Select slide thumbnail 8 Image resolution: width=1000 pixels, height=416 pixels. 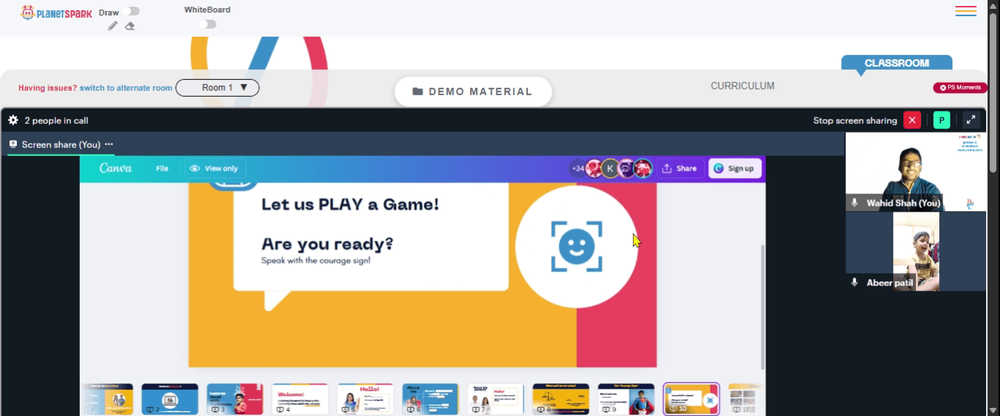coord(561,399)
